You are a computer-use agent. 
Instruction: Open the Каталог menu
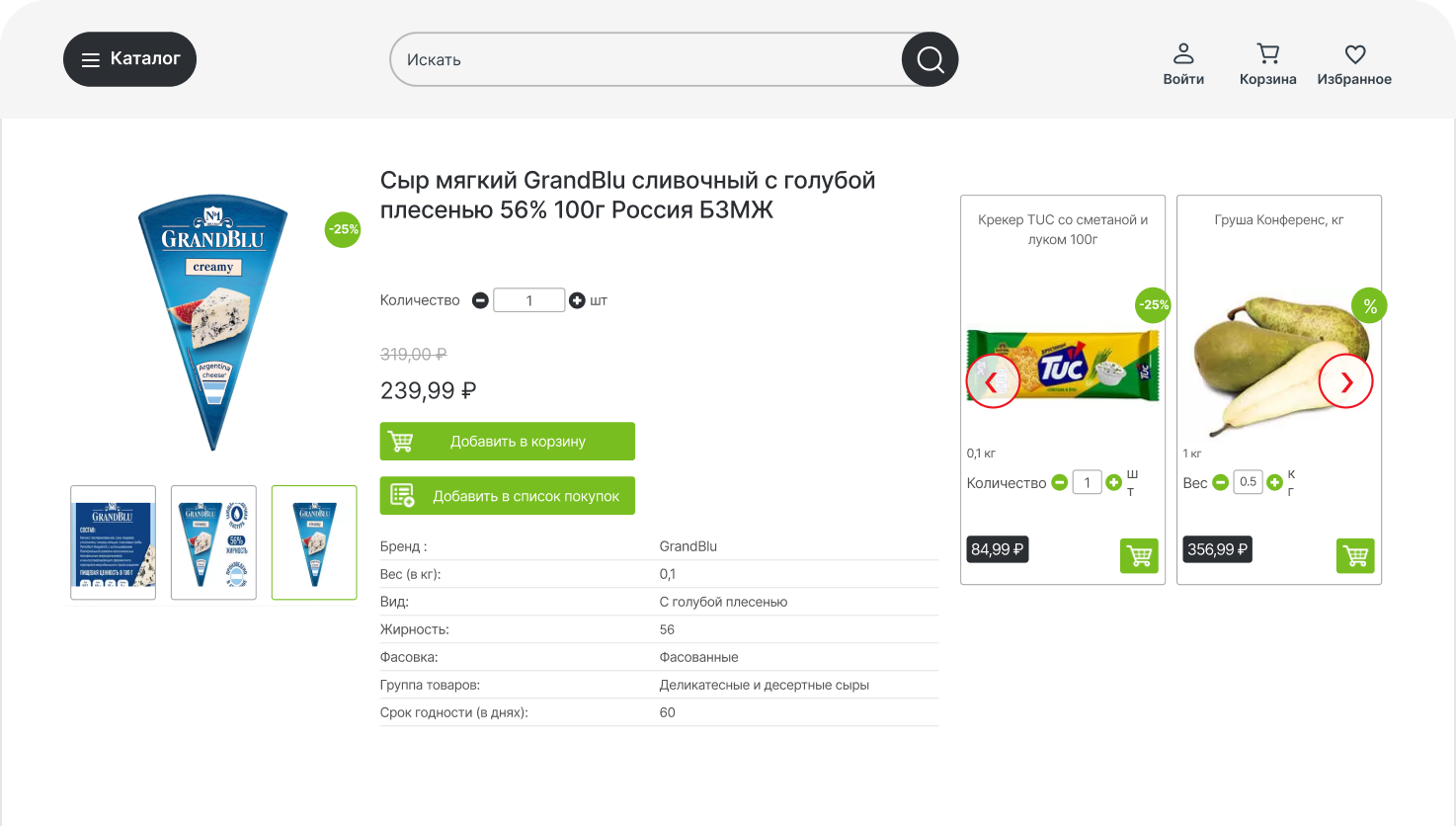[129, 59]
